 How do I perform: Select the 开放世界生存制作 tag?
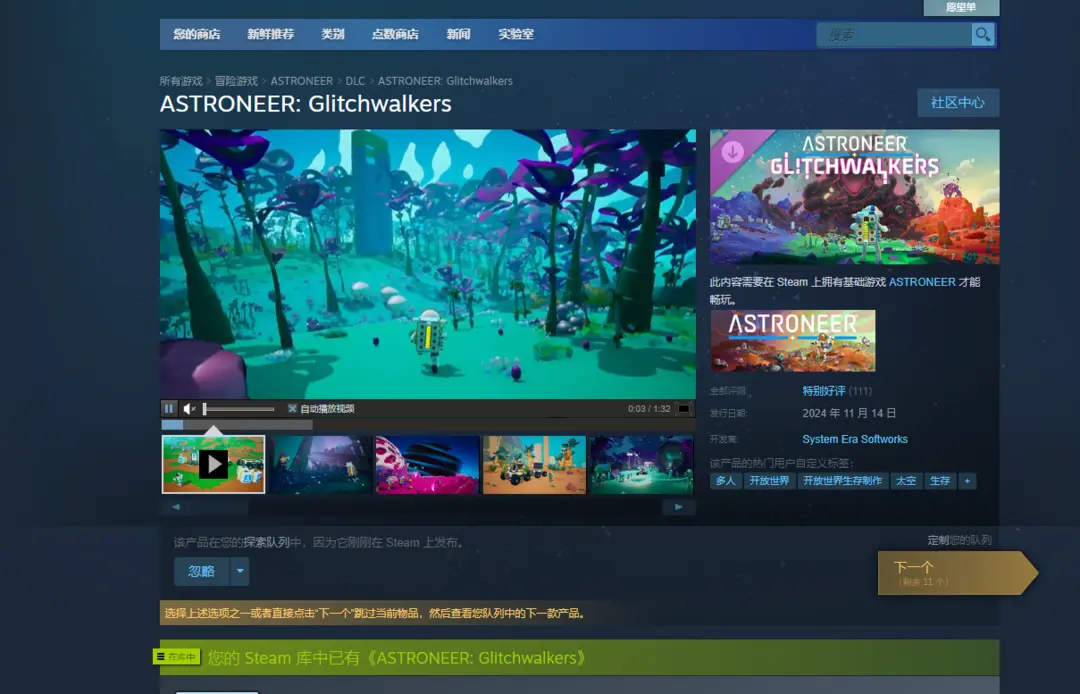pyautogui.click(x=842, y=481)
